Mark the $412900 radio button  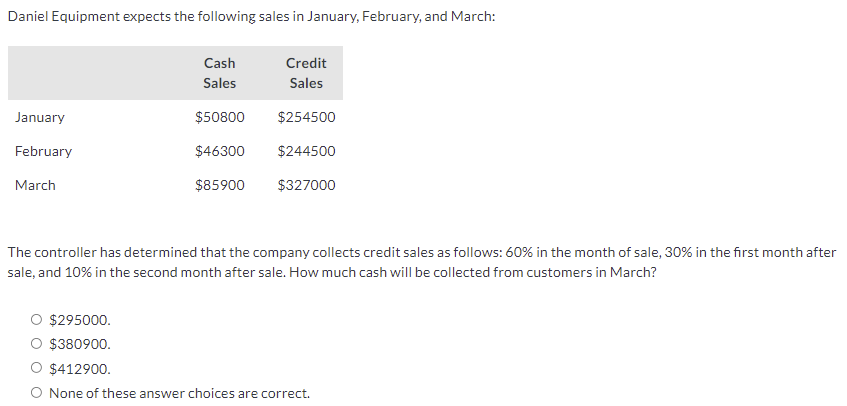(x=36, y=368)
